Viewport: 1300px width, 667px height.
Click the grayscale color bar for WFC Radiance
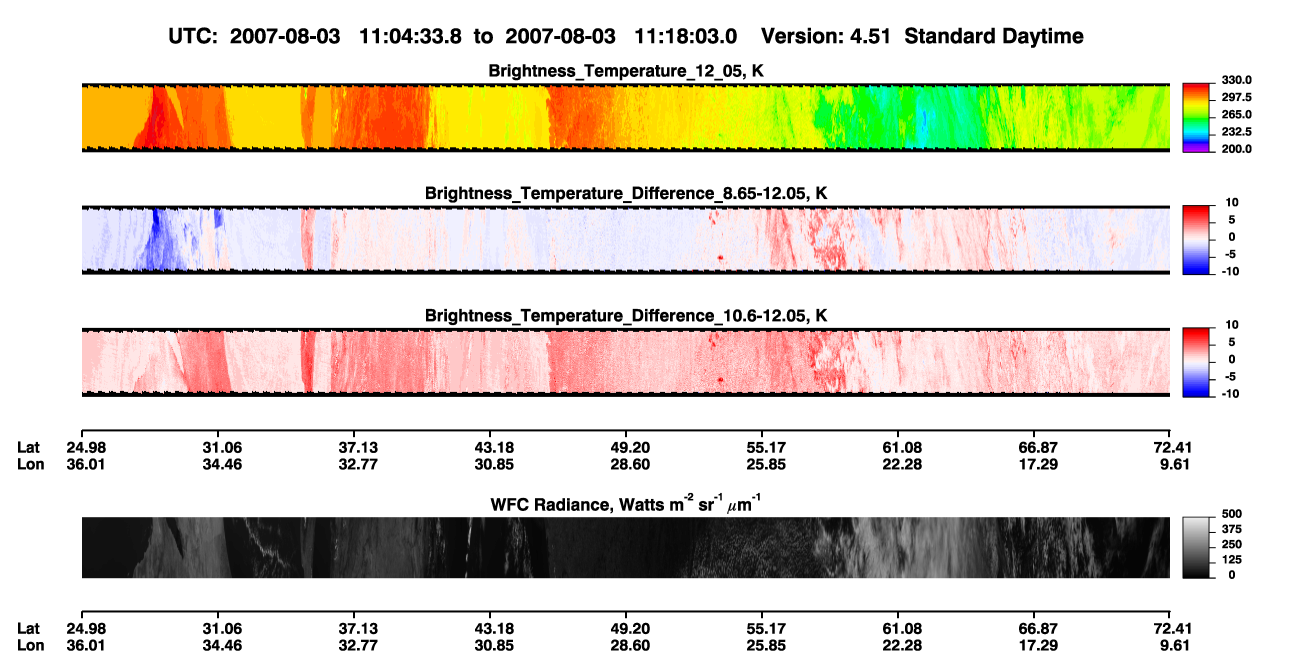1195,546
